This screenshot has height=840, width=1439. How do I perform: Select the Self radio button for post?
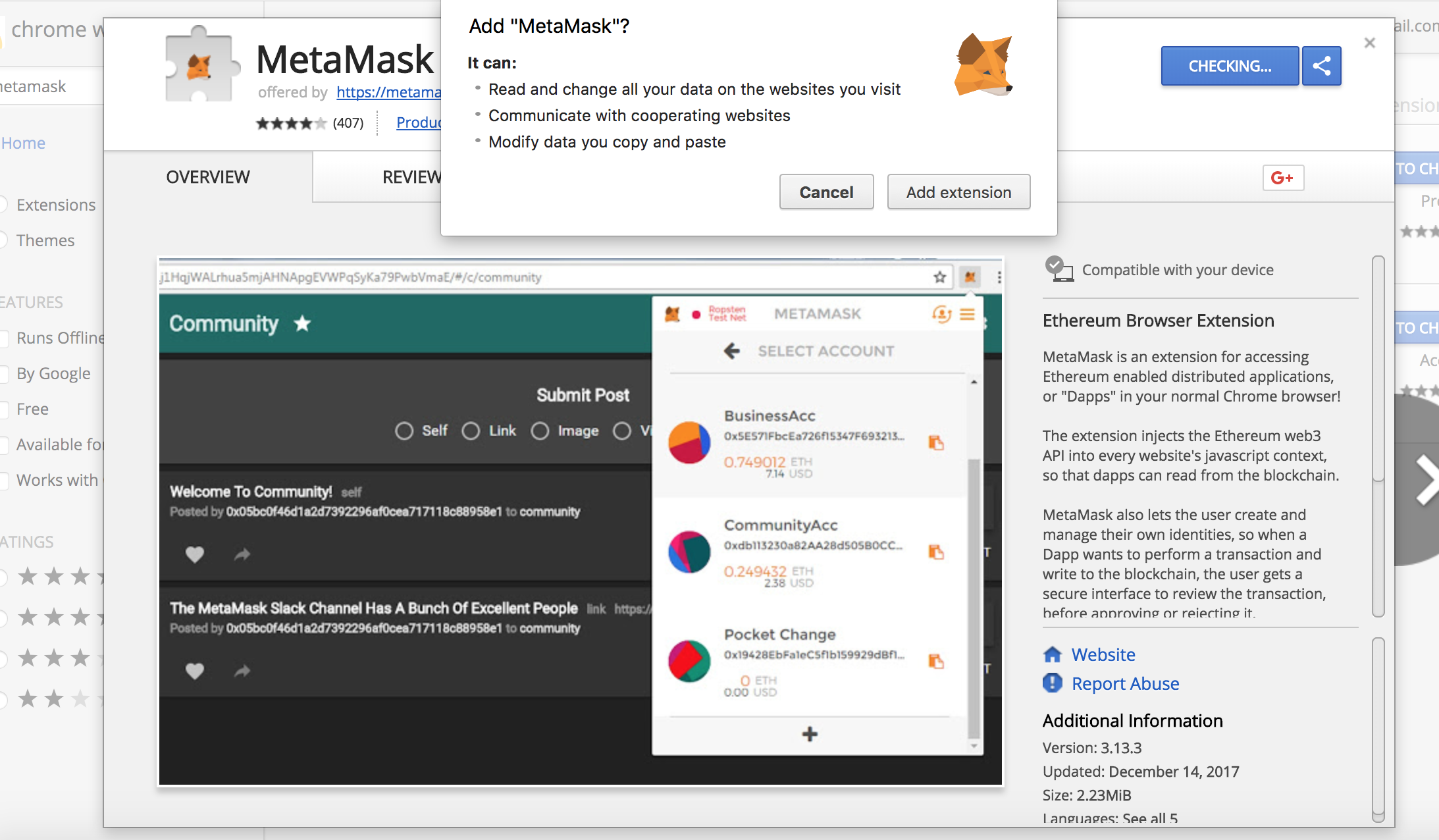[399, 429]
